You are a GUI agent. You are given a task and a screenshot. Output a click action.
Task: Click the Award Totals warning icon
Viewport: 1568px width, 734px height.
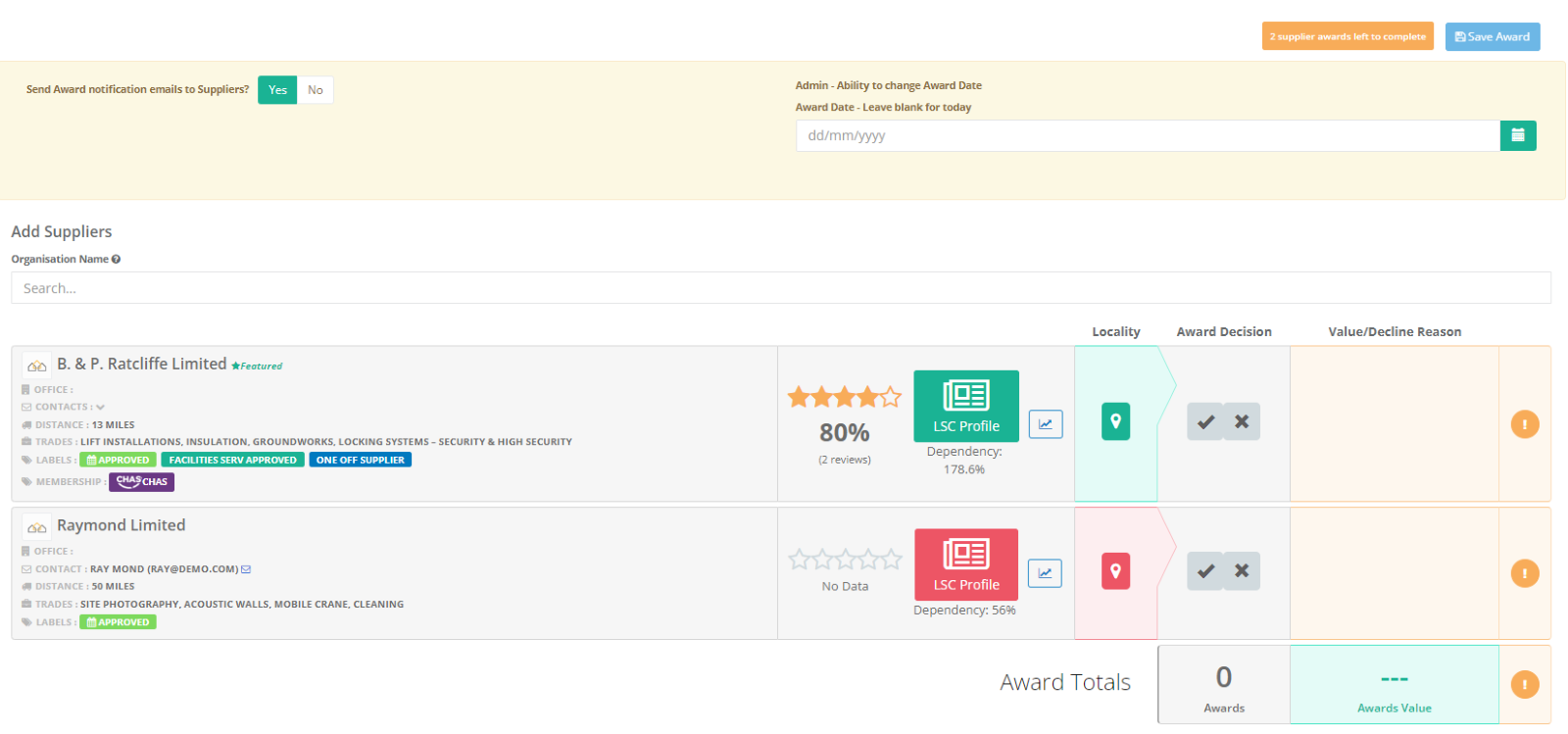(x=1524, y=684)
